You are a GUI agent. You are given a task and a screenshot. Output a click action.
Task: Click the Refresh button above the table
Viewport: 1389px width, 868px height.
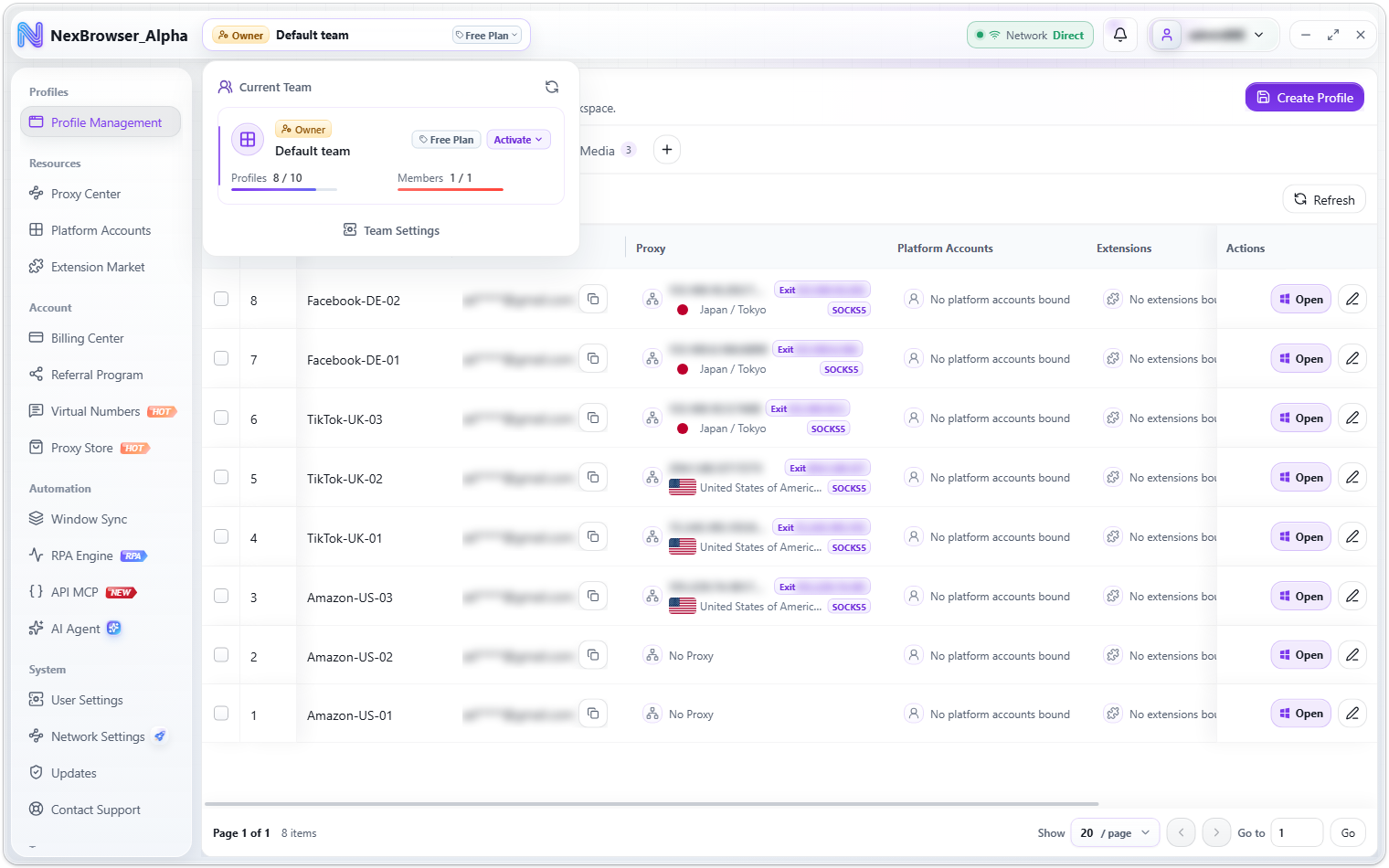coord(1324,199)
